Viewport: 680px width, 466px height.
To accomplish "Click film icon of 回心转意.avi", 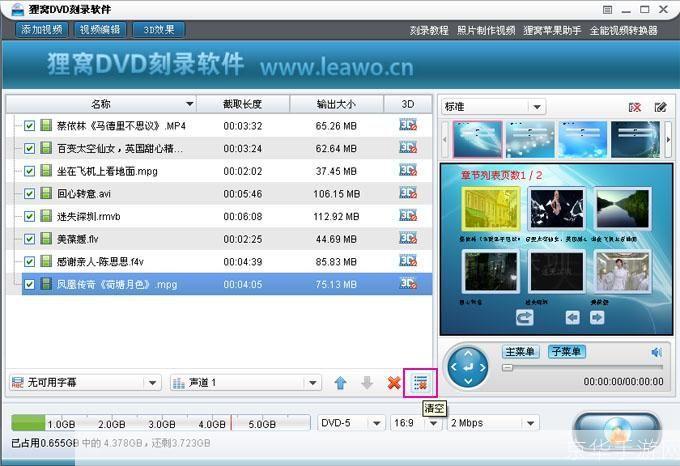I will pyautogui.click(x=46, y=193).
